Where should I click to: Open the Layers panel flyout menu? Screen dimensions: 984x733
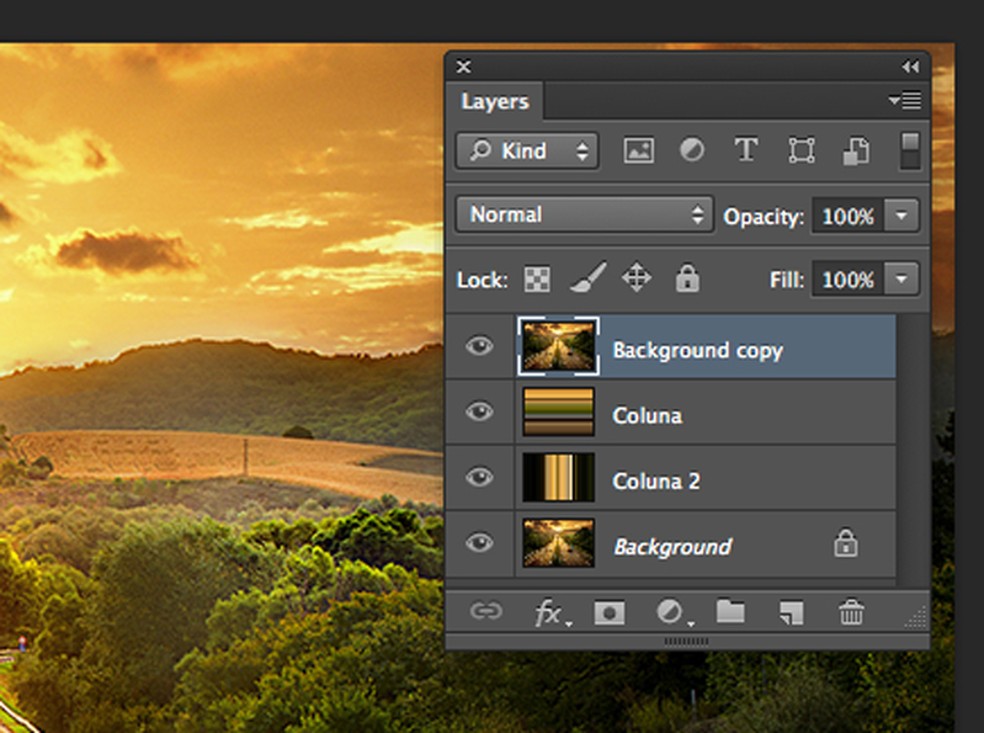coord(905,100)
